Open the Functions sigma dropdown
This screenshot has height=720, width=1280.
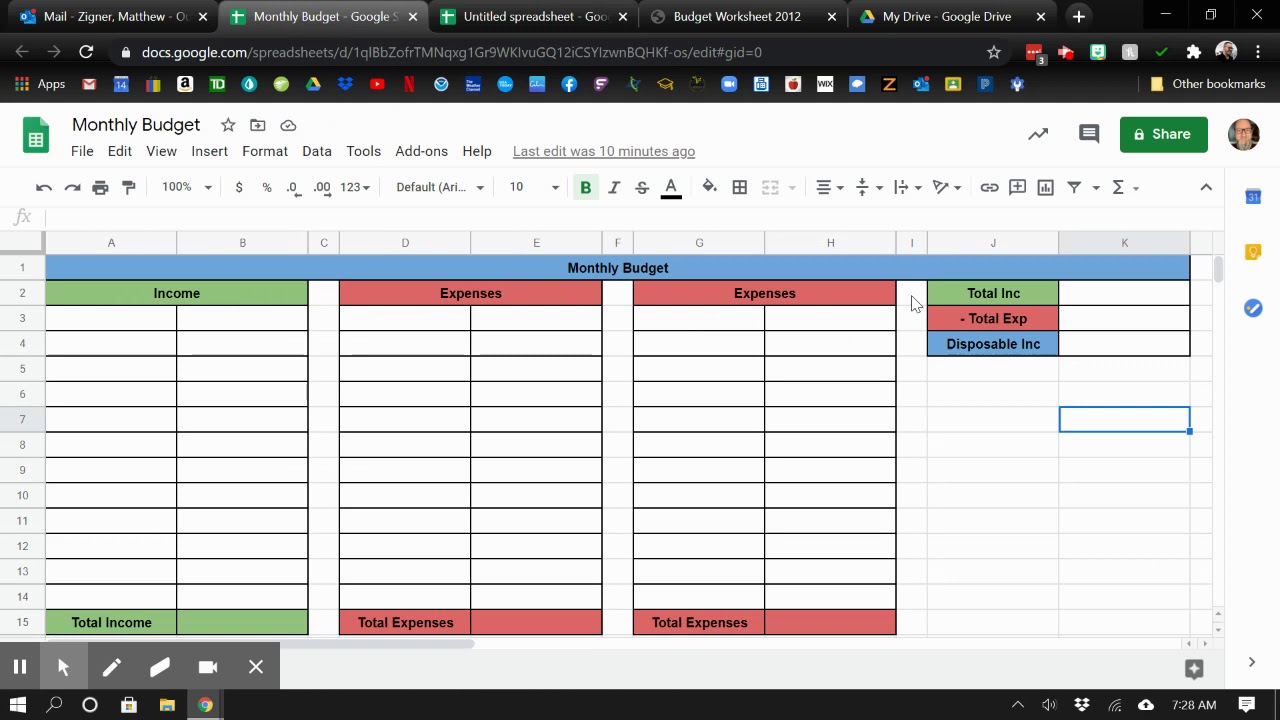click(1124, 187)
